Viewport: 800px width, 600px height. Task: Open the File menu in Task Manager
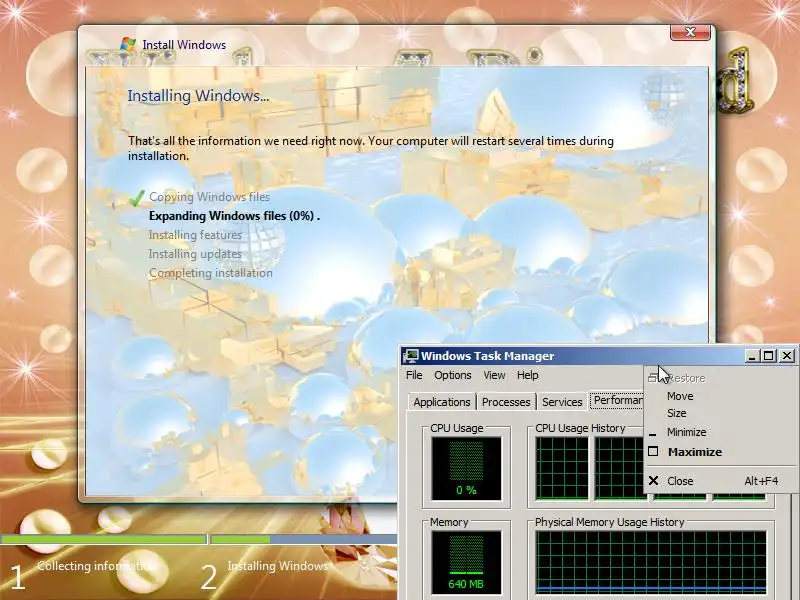(414, 375)
